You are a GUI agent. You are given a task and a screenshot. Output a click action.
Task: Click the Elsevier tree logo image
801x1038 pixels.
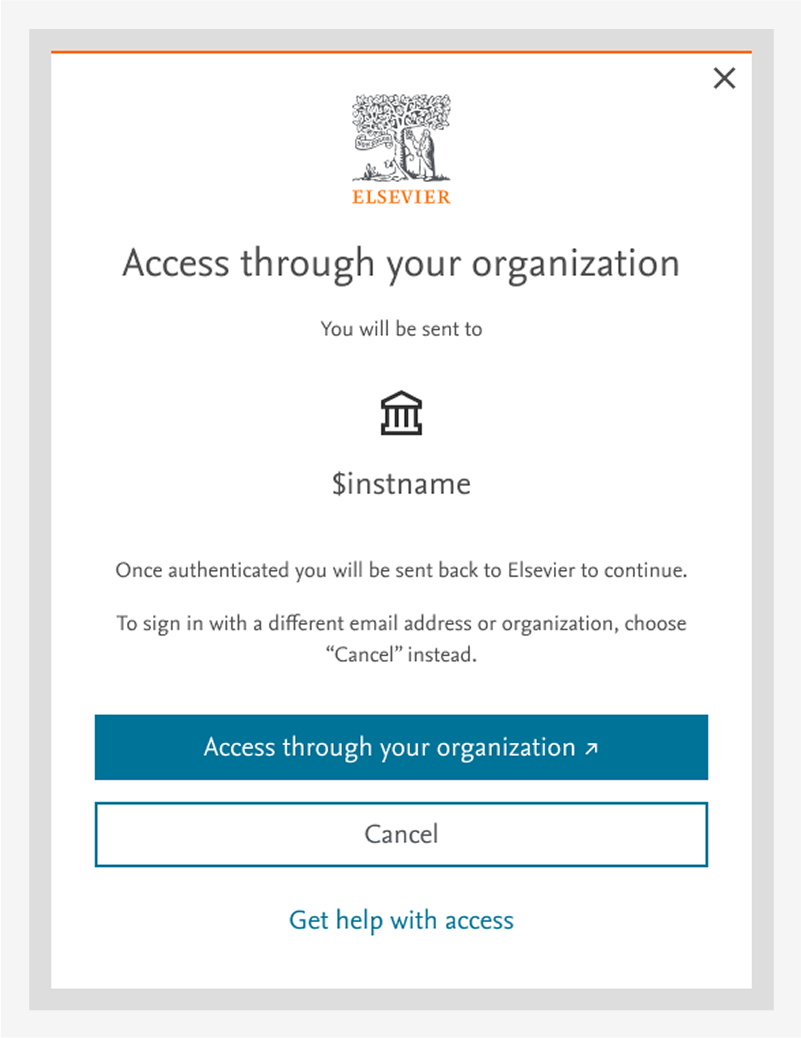pos(401,137)
